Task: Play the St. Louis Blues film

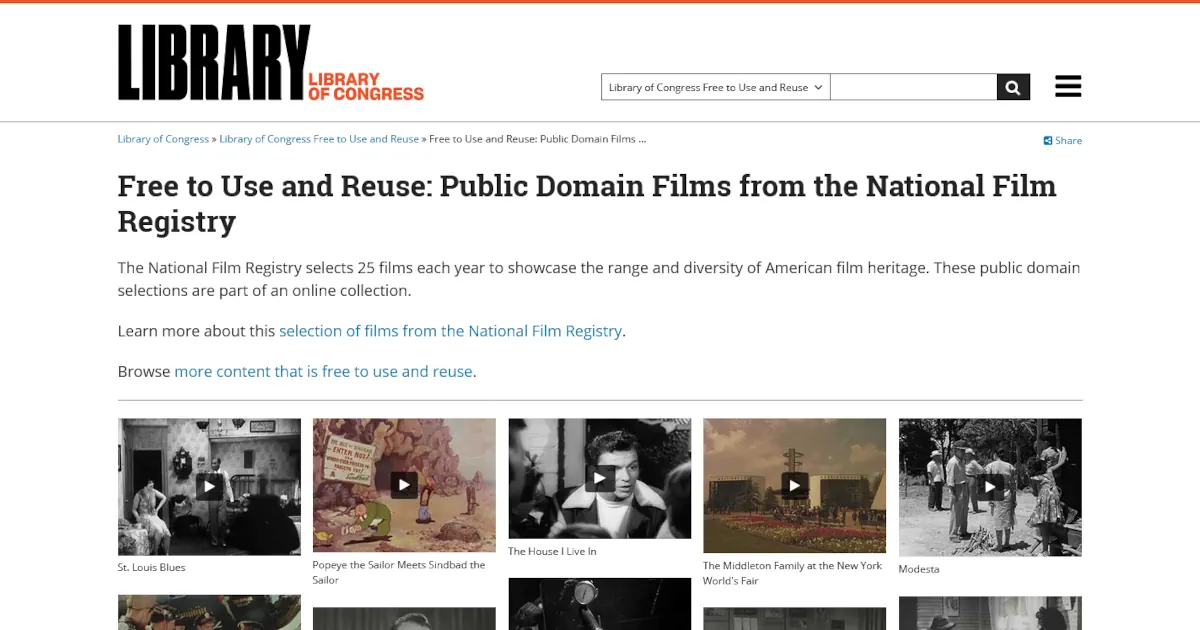Action: [x=209, y=487]
